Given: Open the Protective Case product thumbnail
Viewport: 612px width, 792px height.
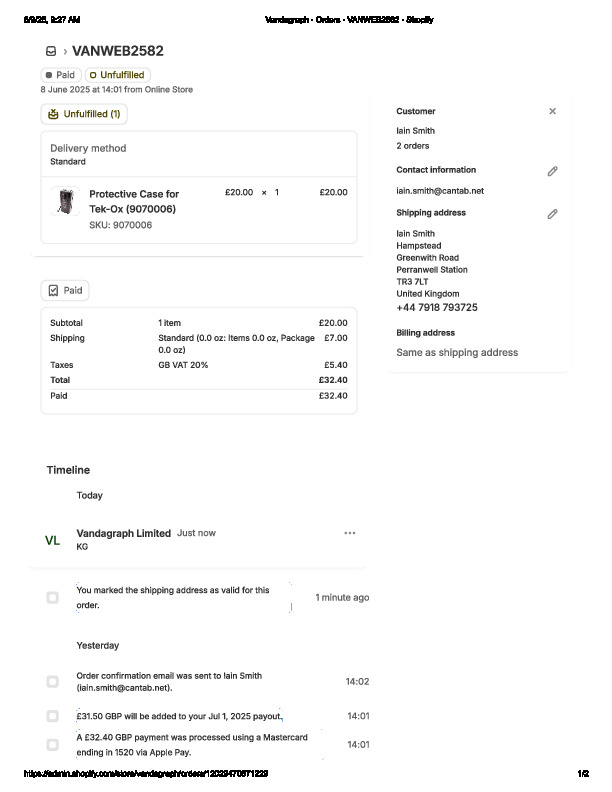Looking at the screenshot, I should 66,201.
